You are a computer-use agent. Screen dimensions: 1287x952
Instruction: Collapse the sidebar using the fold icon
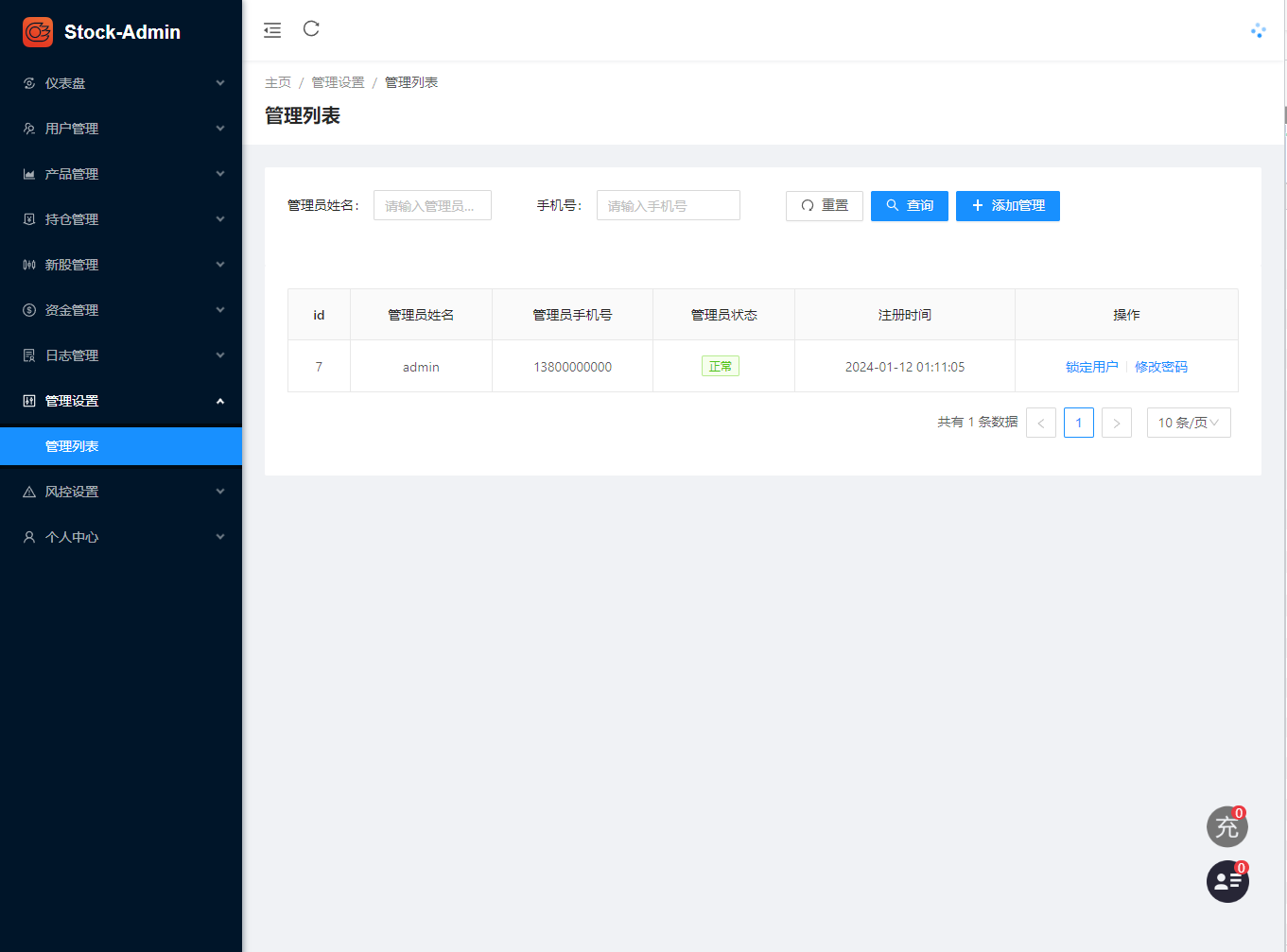(x=272, y=29)
